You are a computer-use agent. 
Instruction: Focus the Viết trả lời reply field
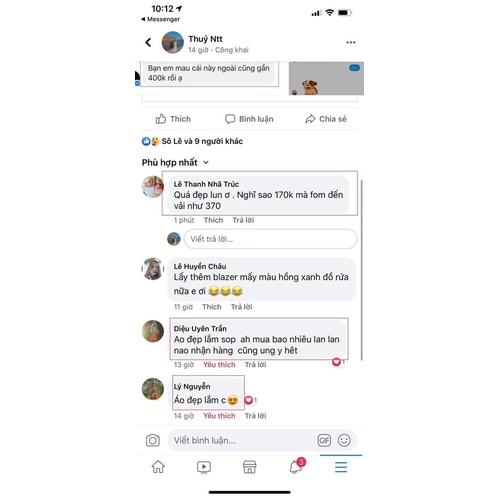tap(270, 239)
